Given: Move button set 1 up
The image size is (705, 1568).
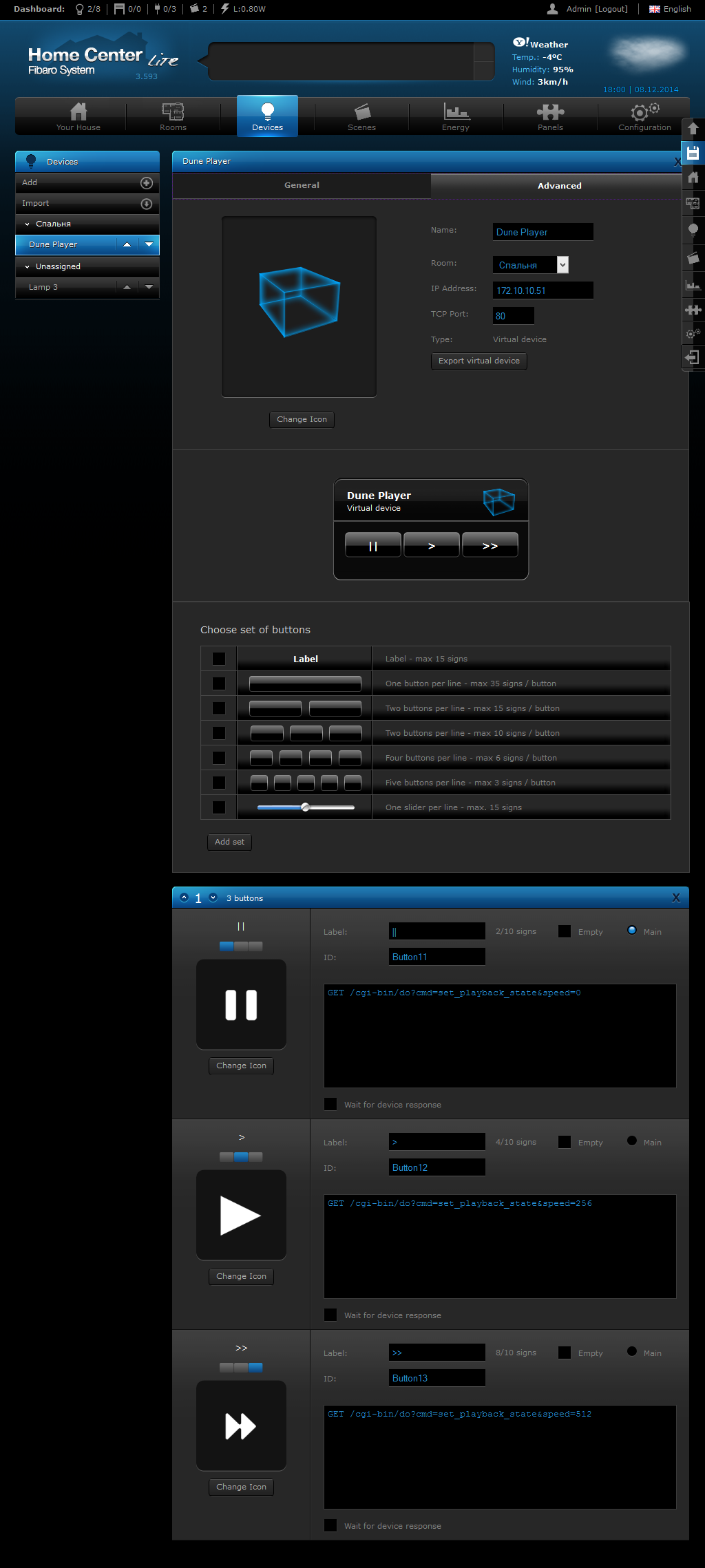Looking at the screenshot, I should pyautogui.click(x=184, y=898).
